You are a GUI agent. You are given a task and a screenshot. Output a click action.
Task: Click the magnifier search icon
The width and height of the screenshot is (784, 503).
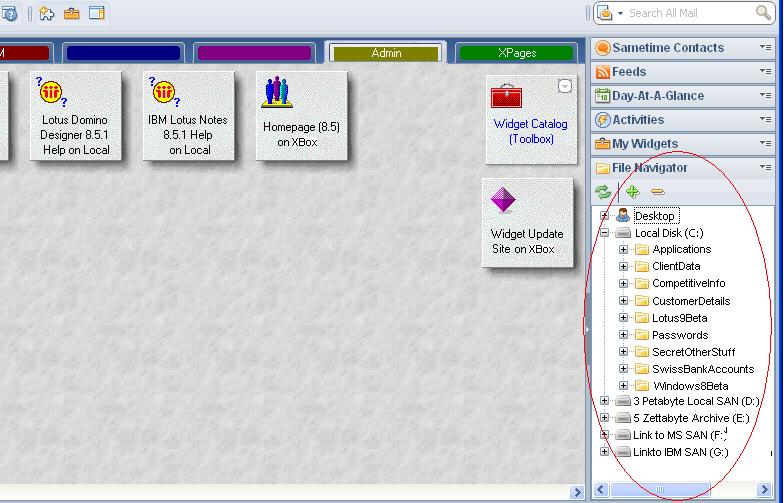[763, 12]
